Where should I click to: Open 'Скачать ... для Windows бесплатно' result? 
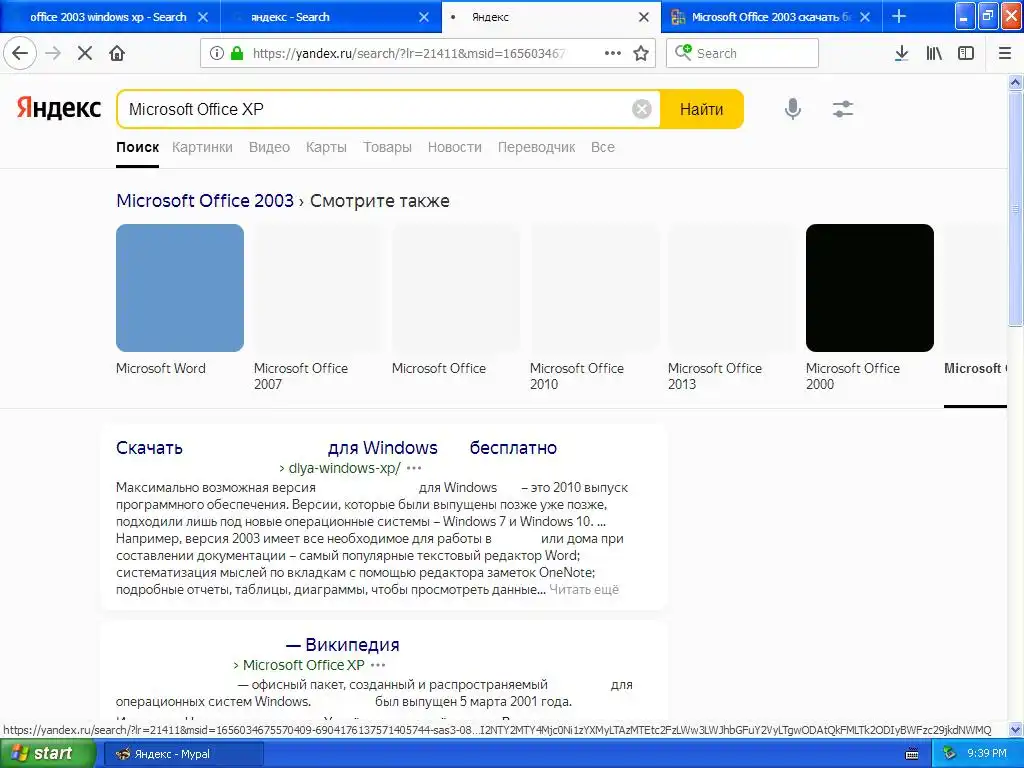pos(336,448)
